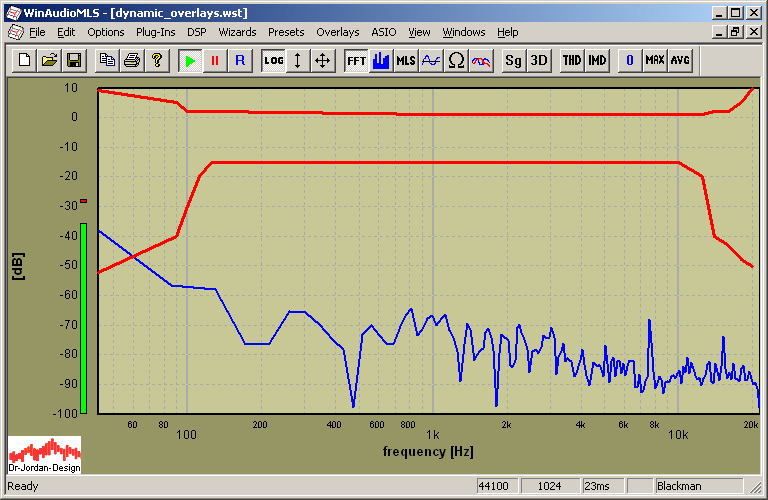Toggle the LOG frequency axis button

(x=273, y=60)
